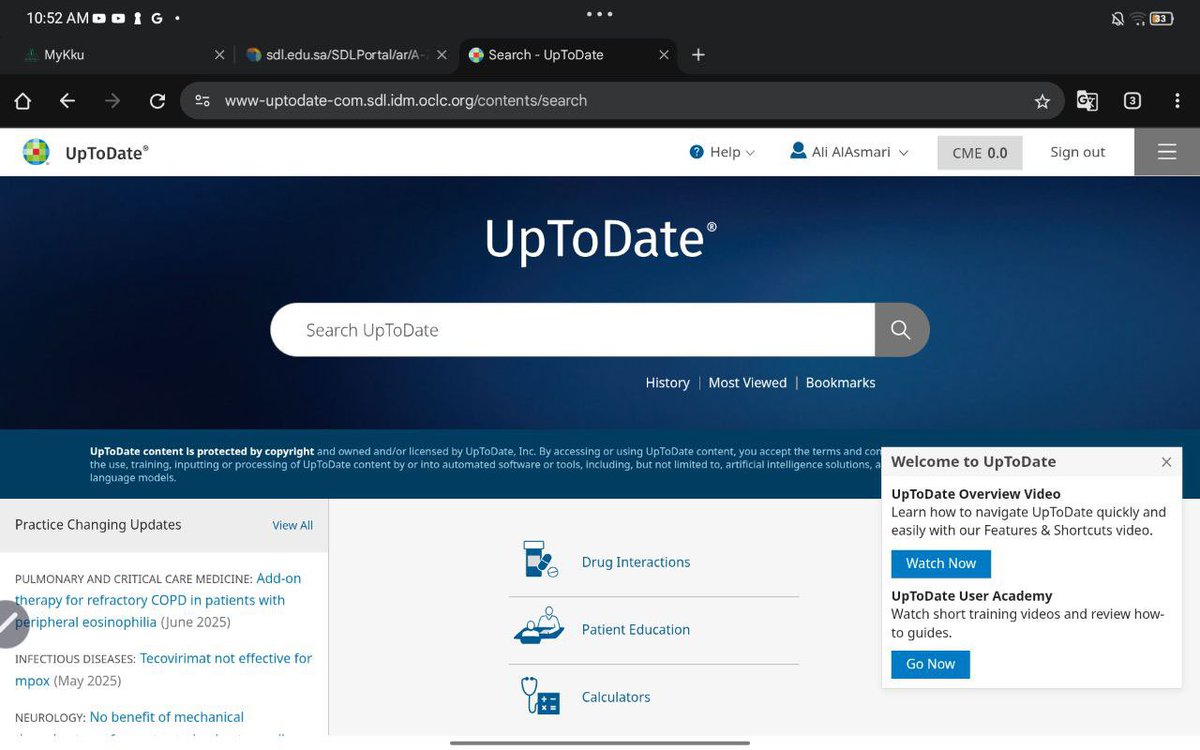This screenshot has width=1200, height=750.
Task: Open browser three-dot overflow menu
Action: tap(1177, 101)
